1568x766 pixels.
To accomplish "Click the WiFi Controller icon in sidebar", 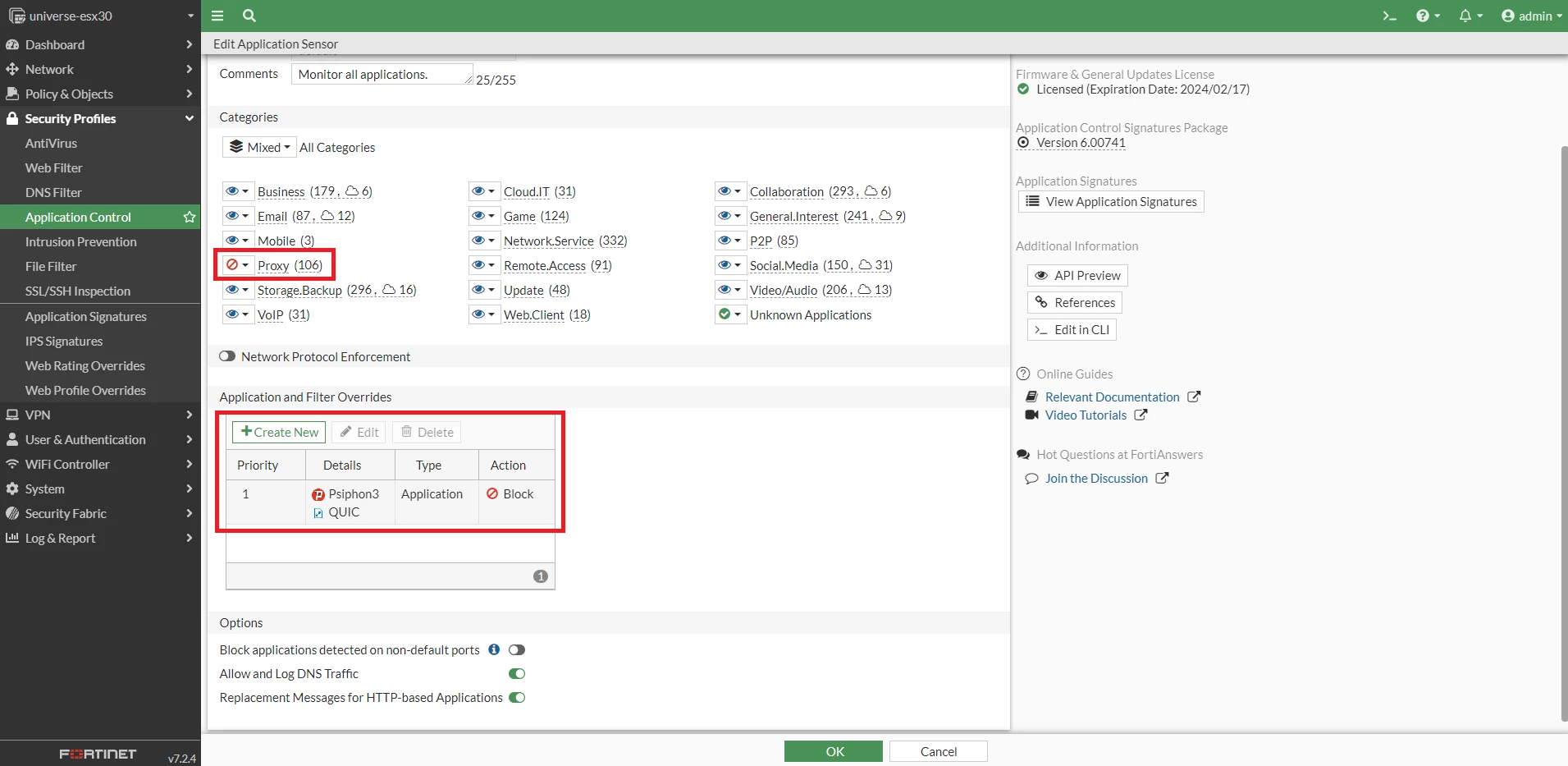I will pyautogui.click(x=12, y=464).
